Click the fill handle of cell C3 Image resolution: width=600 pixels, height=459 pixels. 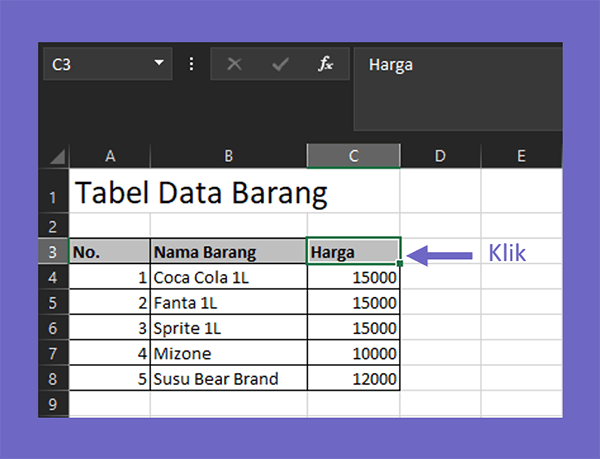(x=400, y=263)
